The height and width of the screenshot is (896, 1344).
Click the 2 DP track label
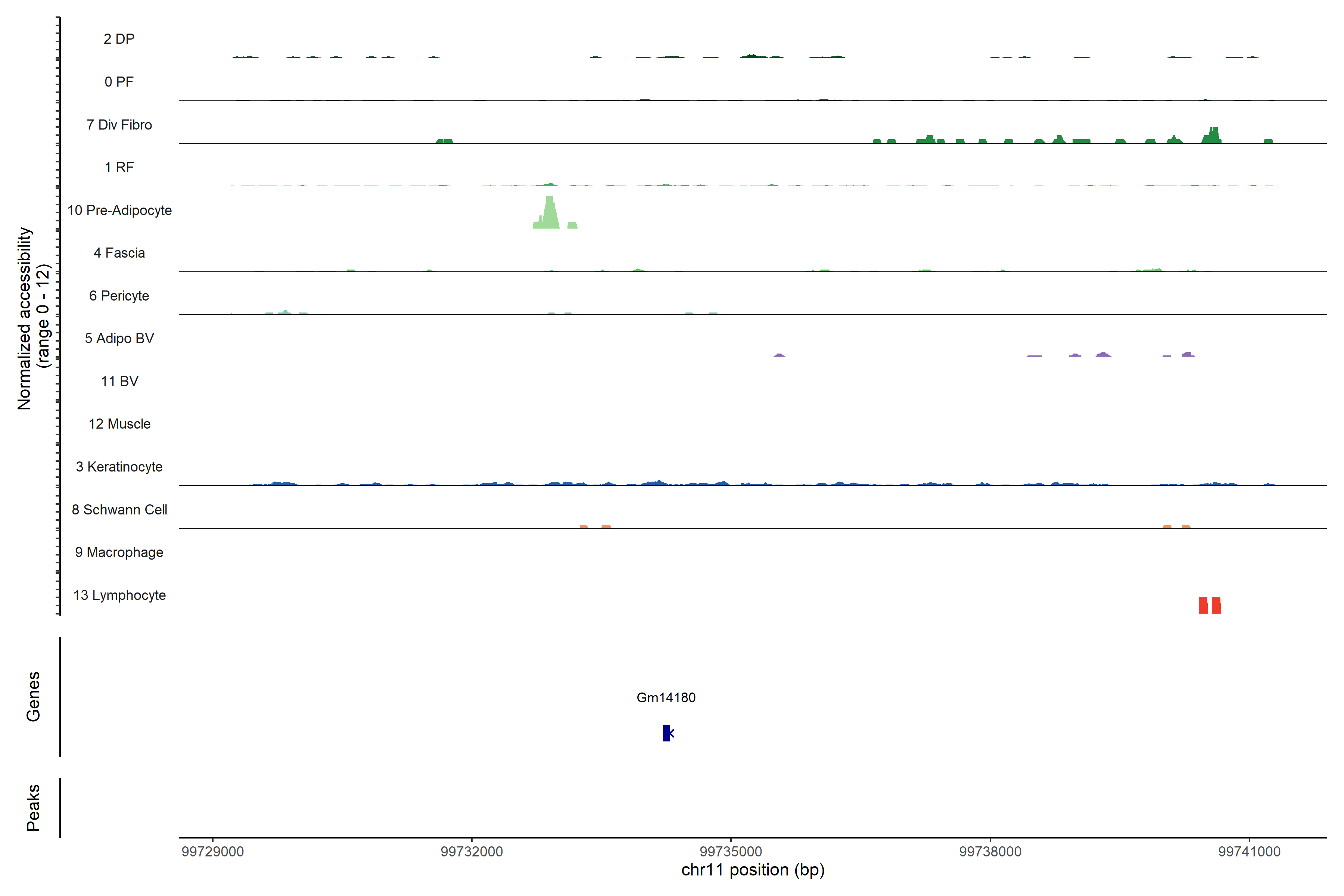pyautogui.click(x=119, y=39)
